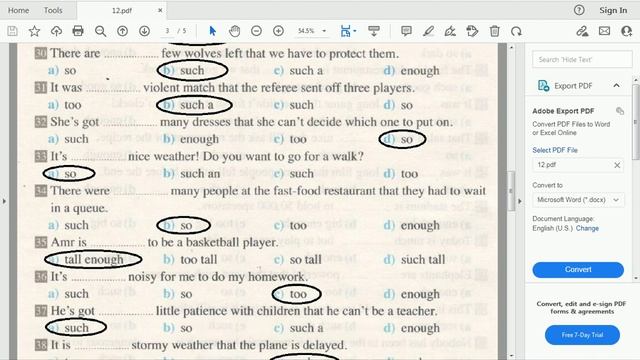Open Convert to Microsoft Word dropdown
The width and height of the screenshot is (640, 360).
(578, 200)
